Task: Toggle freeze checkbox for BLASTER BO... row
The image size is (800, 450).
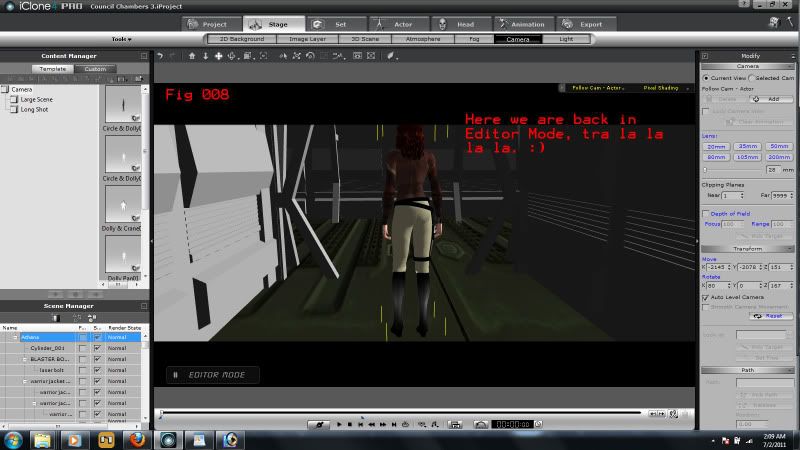Action: coord(83,359)
